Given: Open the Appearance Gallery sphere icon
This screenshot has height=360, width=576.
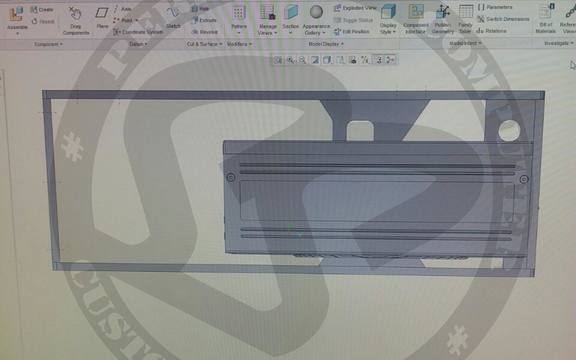Looking at the screenshot, I should pos(316,12).
